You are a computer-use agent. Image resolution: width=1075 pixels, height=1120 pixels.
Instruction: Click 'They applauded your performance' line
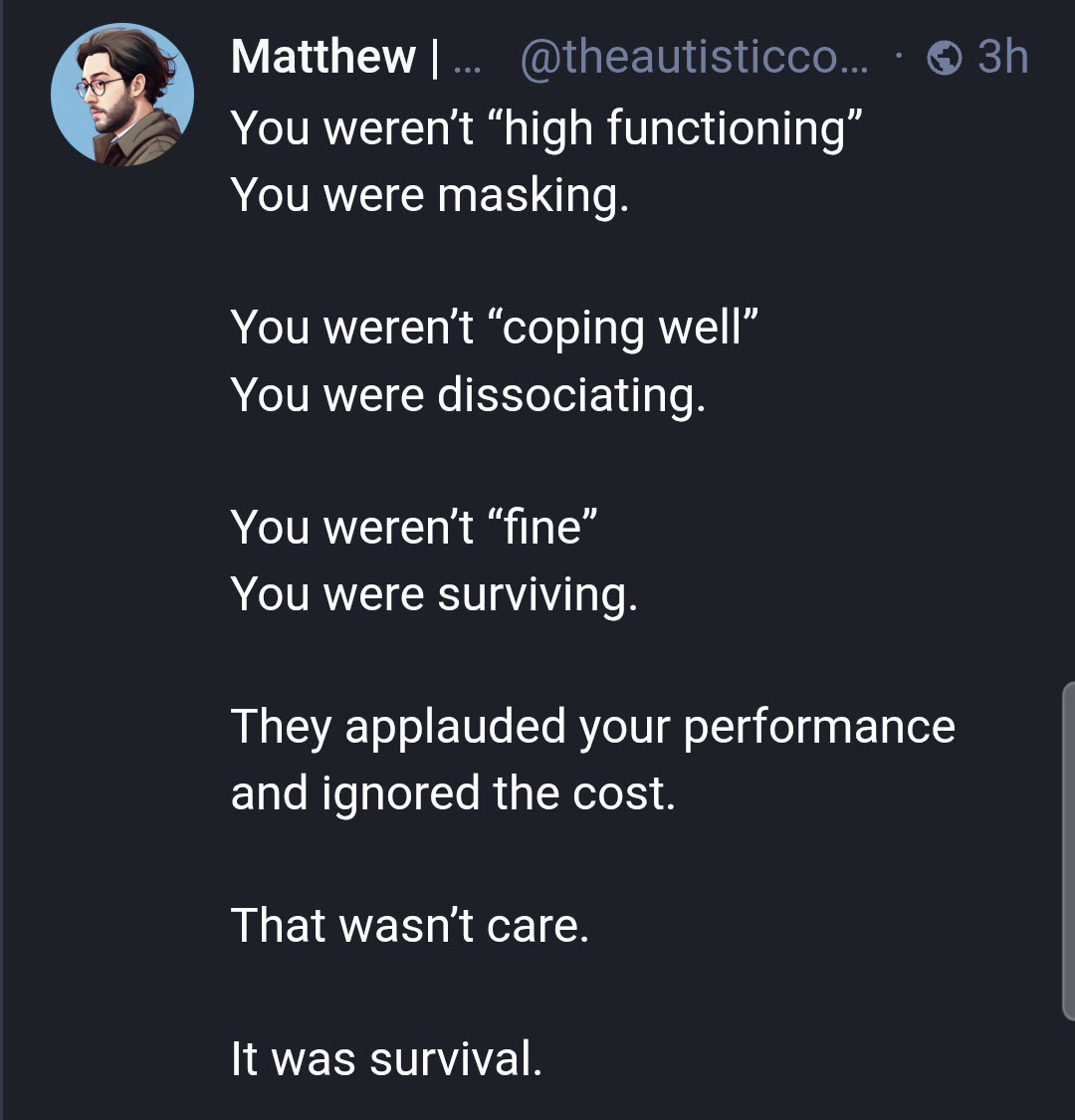(592, 727)
